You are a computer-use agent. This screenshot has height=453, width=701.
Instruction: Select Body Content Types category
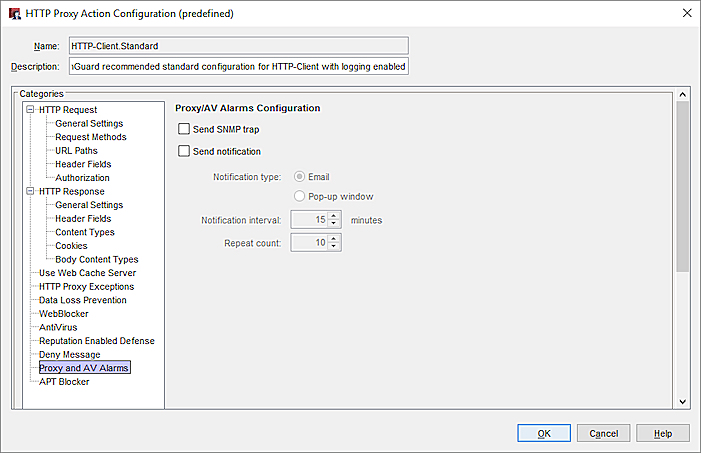97,259
